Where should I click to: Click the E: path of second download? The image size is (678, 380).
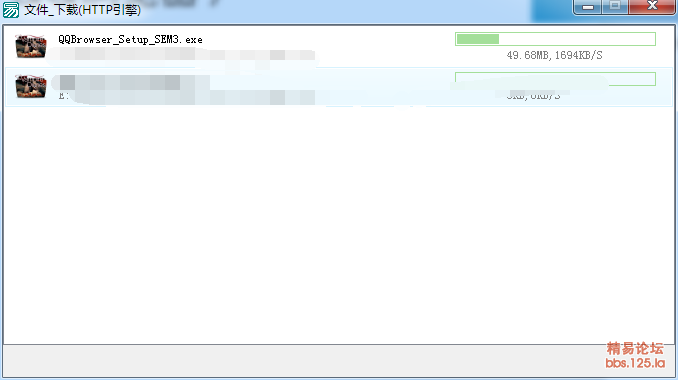64,96
